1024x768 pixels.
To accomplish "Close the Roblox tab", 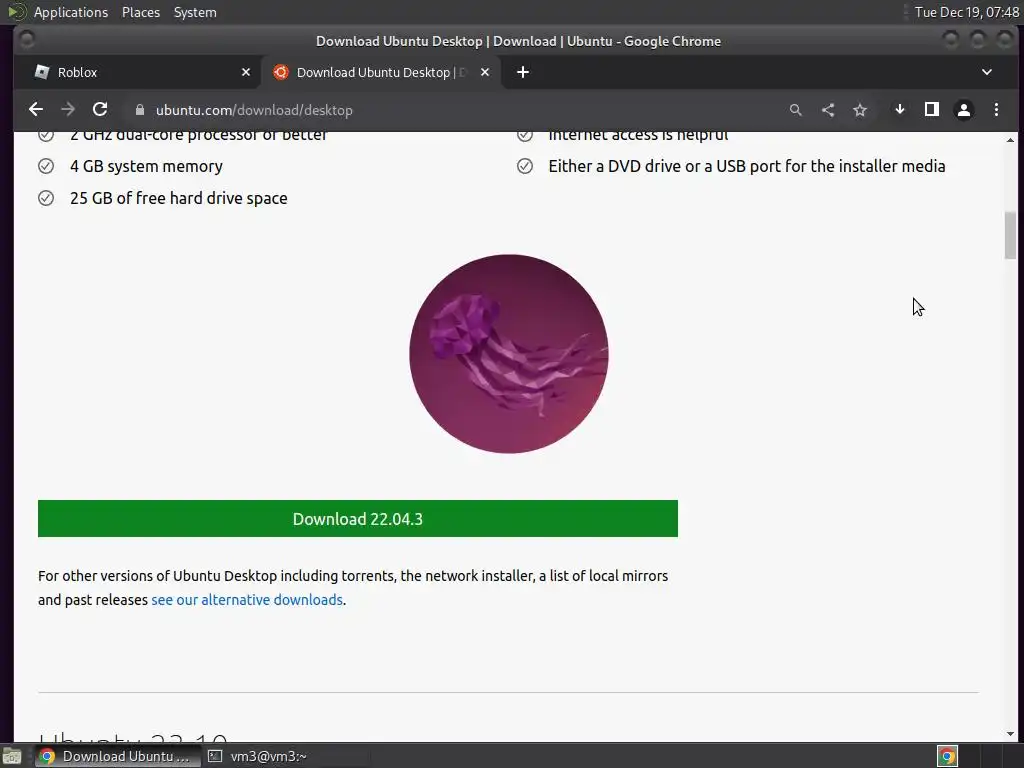I will (x=246, y=72).
